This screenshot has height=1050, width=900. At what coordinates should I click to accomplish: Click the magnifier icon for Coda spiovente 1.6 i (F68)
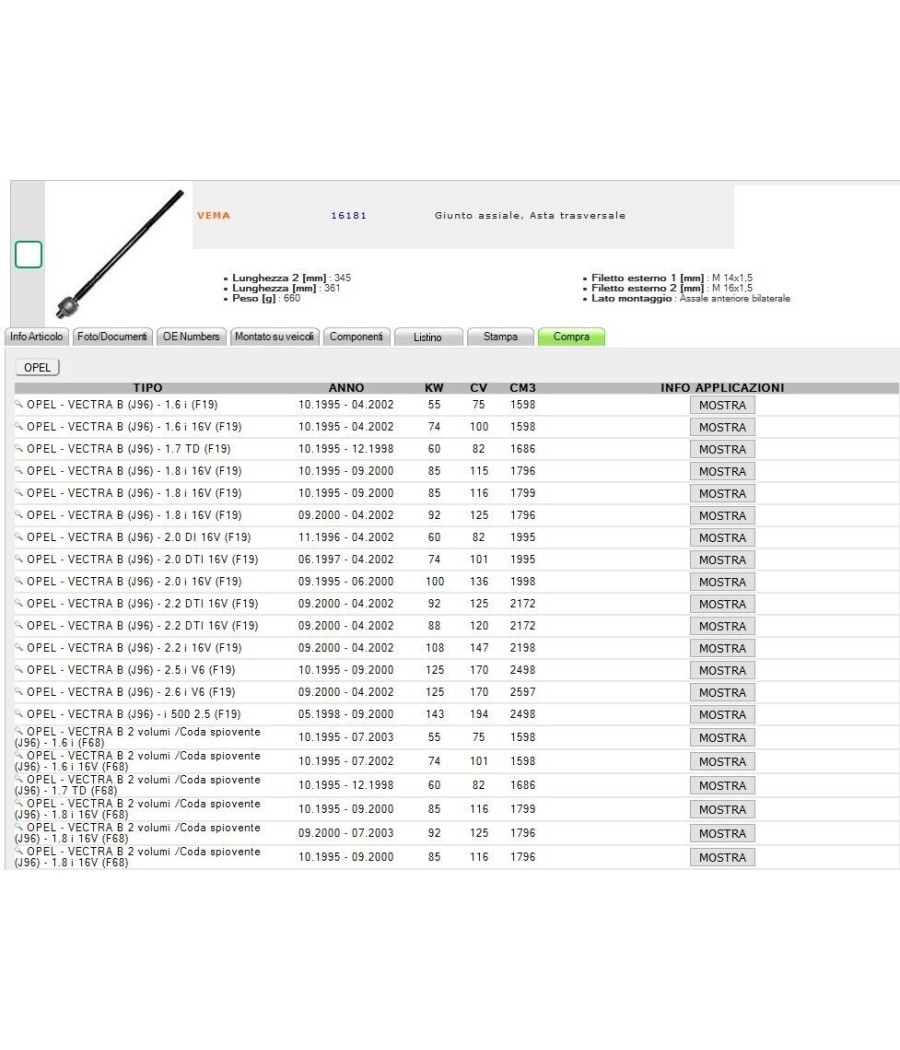[x=19, y=731]
